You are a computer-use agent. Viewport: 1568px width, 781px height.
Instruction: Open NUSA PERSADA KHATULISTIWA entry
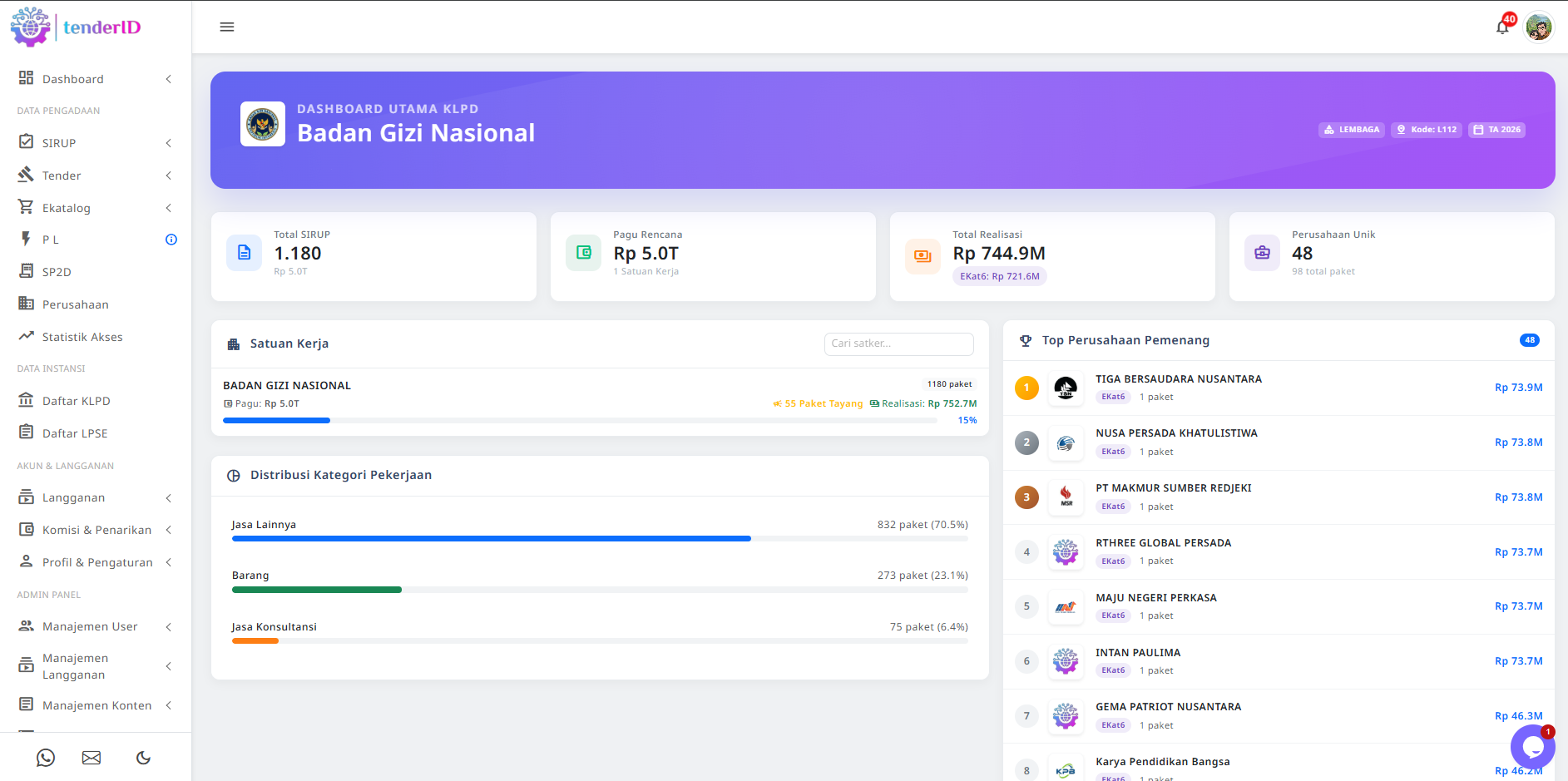tap(1279, 442)
